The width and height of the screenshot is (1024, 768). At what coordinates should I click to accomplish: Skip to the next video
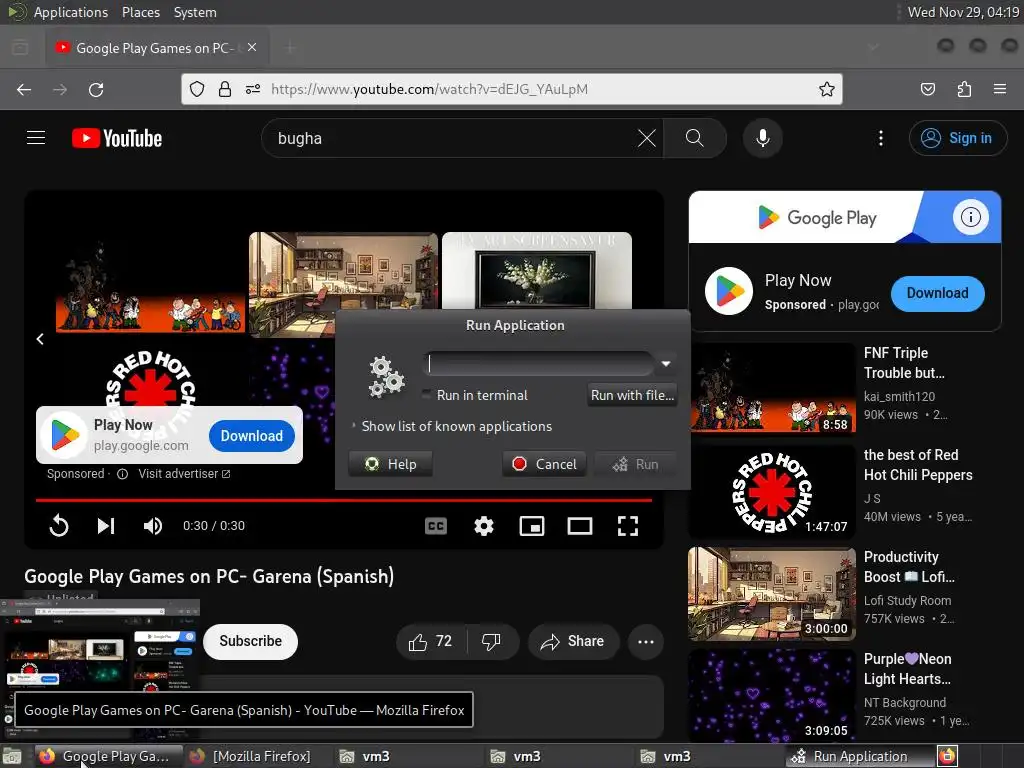coord(106,526)
